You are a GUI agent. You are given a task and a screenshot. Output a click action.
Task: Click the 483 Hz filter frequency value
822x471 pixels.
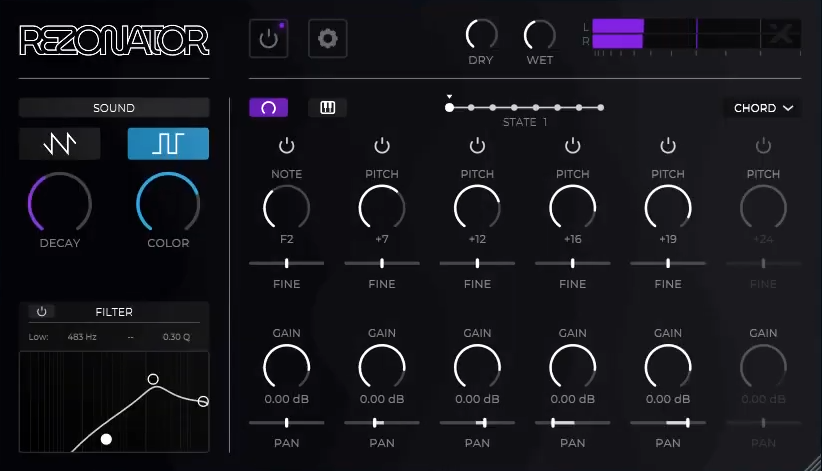pyautogui.click(x=82, y=337)
